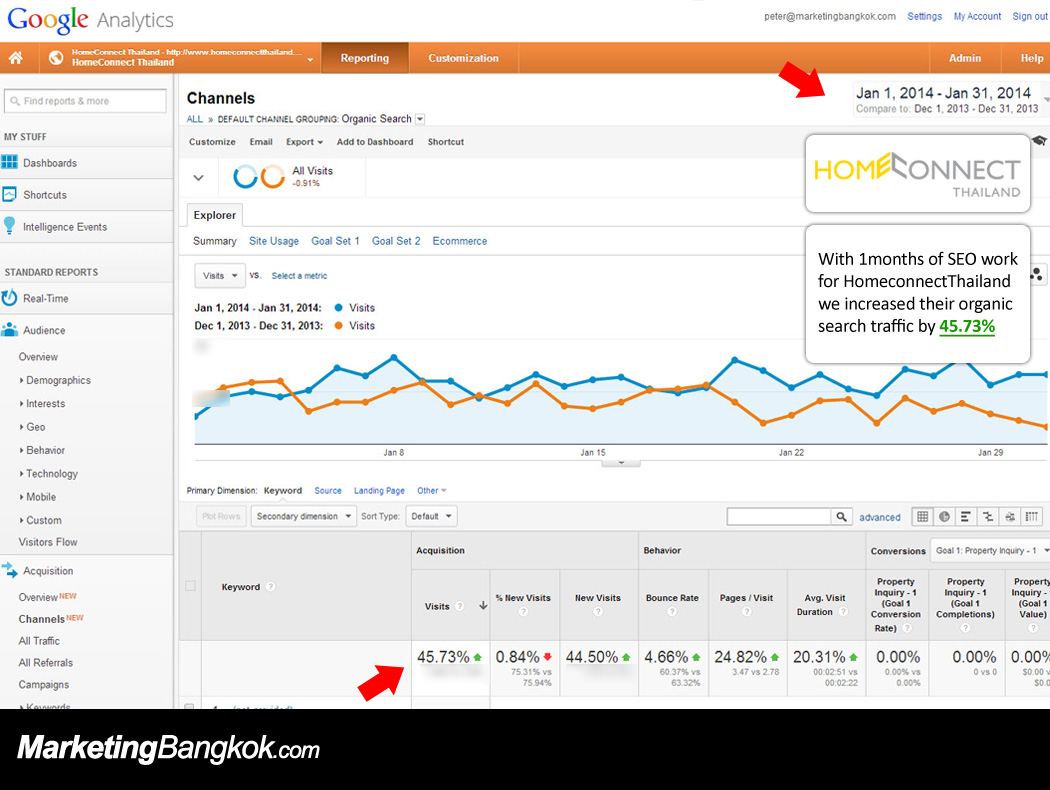Select the data table view icon
Viewport: 1050px width, 790px height.
(922, 516)
